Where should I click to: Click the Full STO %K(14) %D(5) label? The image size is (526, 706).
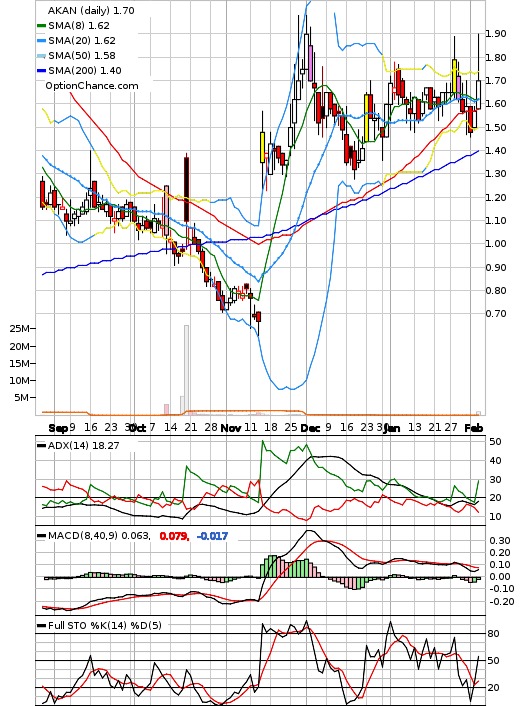tap(104, 625)
